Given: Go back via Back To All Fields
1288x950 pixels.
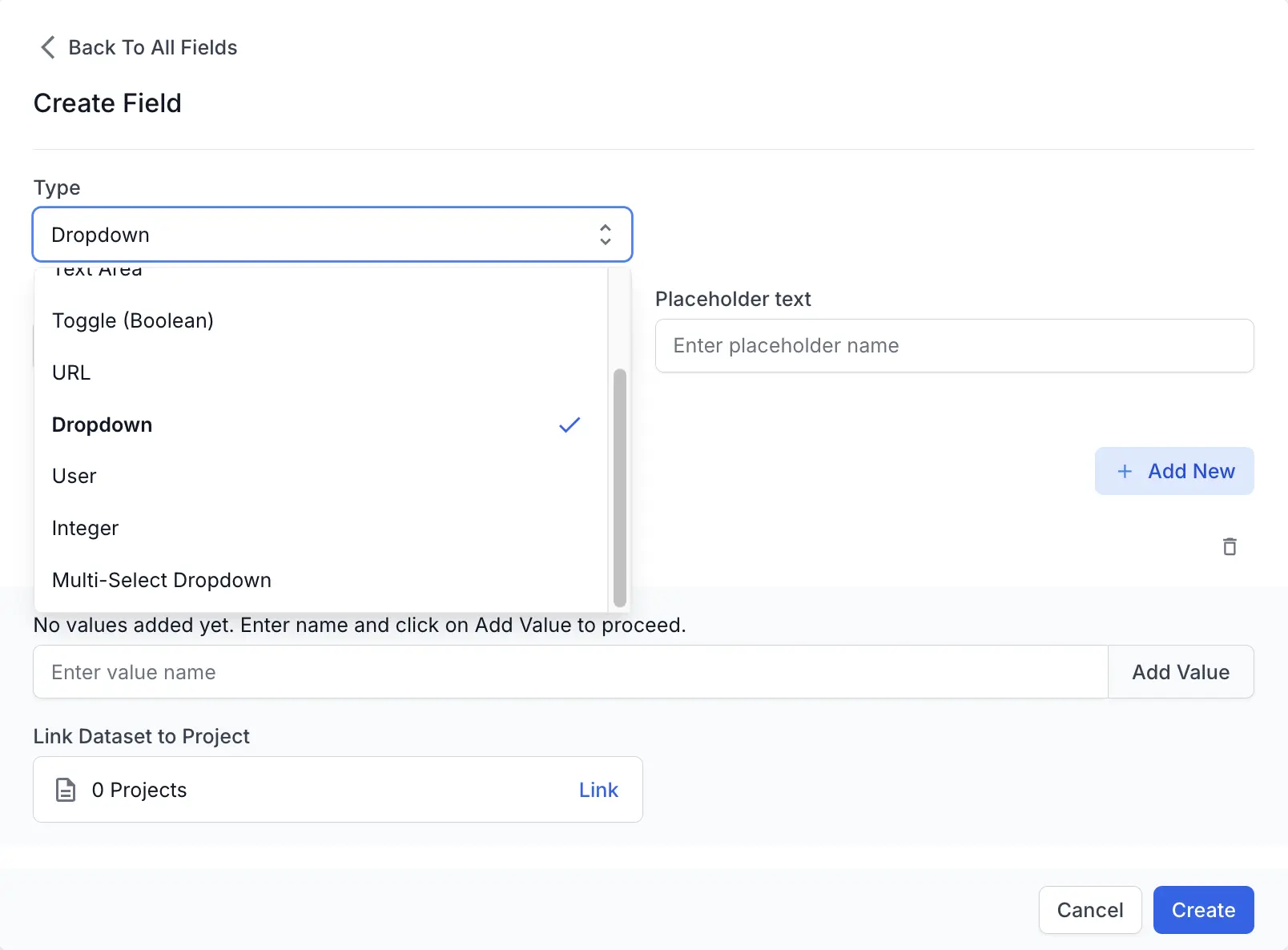Looking at the screenshot, I should point(152,47).
